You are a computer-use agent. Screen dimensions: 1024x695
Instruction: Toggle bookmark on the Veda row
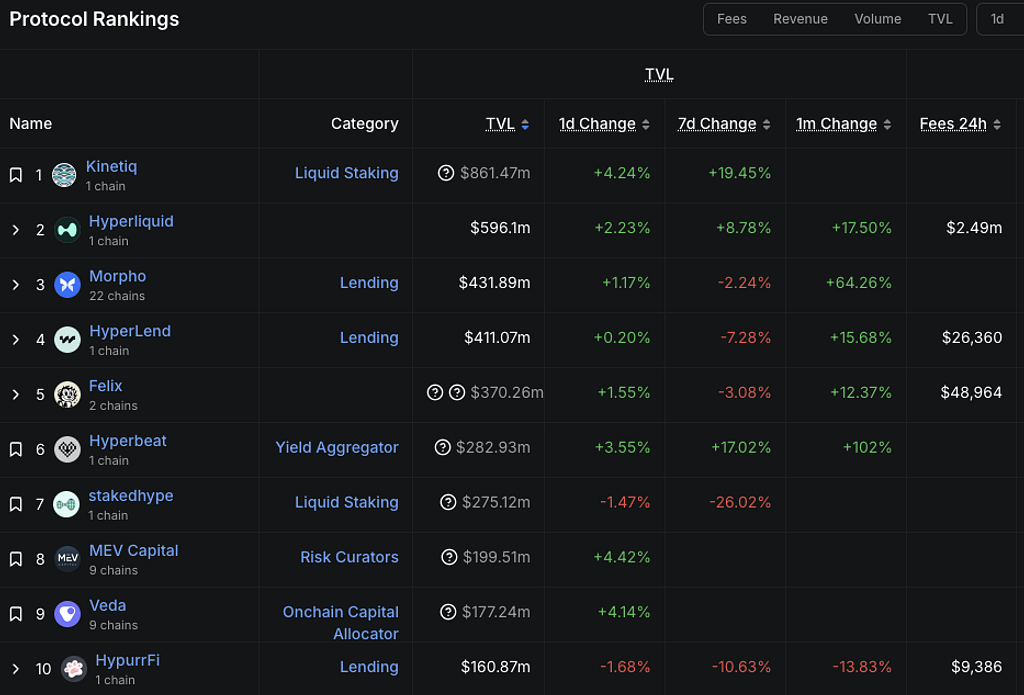[16, 614]
